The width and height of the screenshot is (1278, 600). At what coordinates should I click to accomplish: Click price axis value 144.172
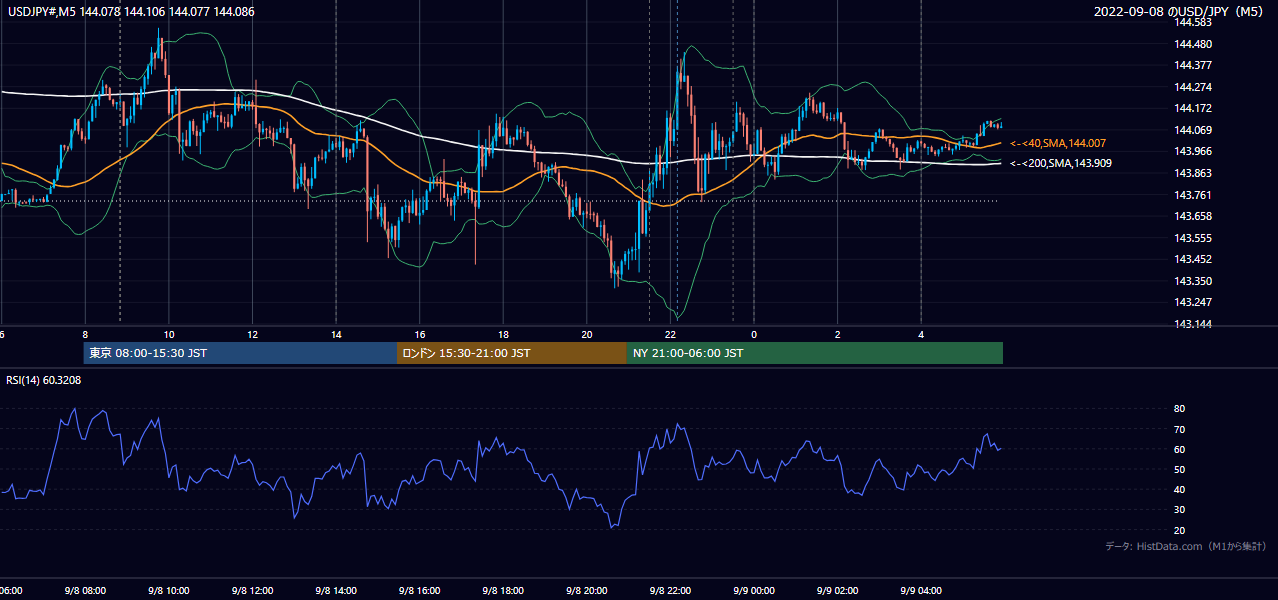coord(1194,108)
